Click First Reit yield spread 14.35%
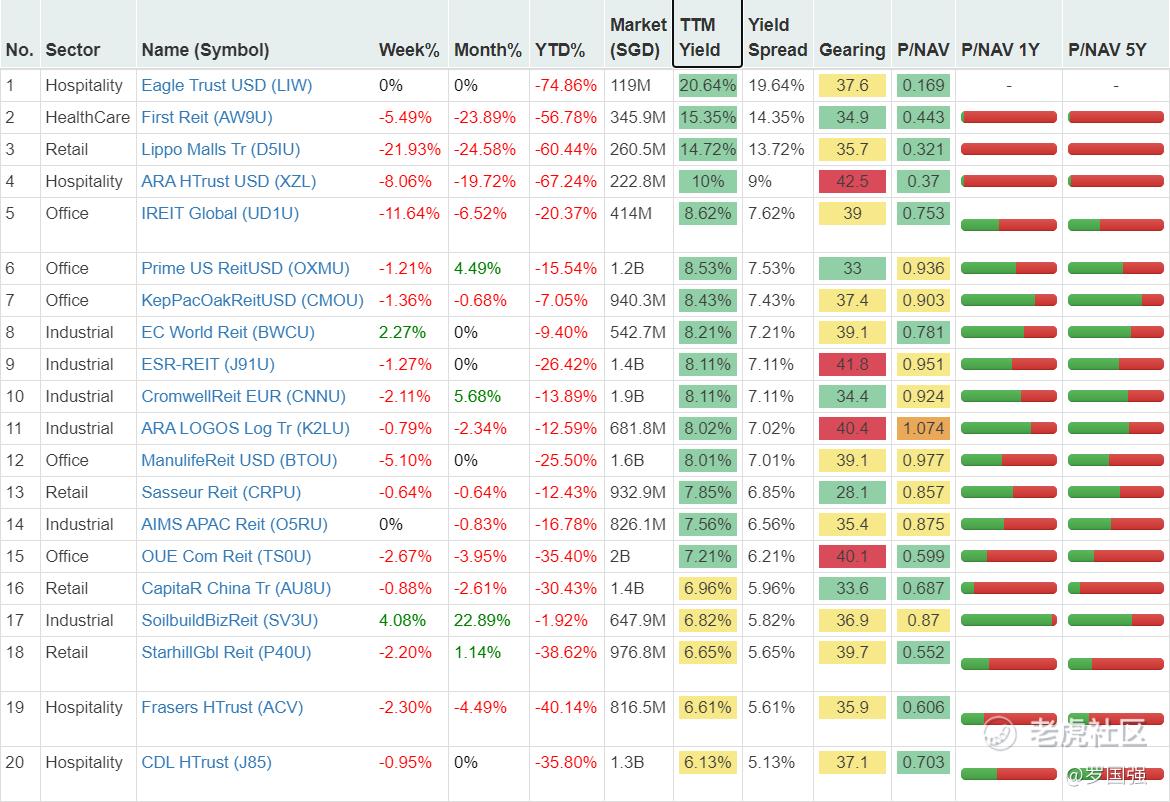This screenshot has width=1170, height=802. click(776, 117)
